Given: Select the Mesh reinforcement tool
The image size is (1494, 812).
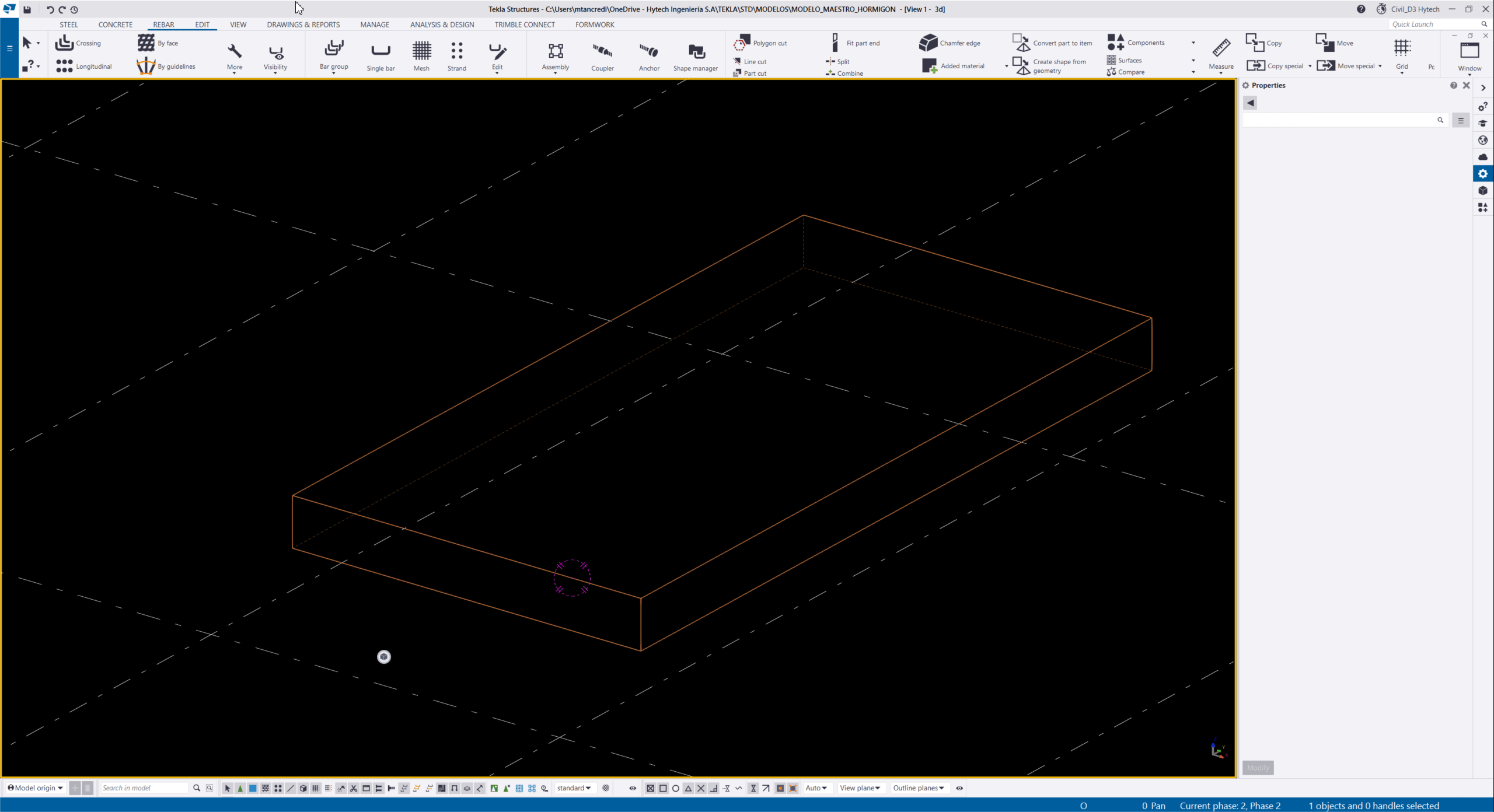Looking at the screenshot, I should pos(421,56).
